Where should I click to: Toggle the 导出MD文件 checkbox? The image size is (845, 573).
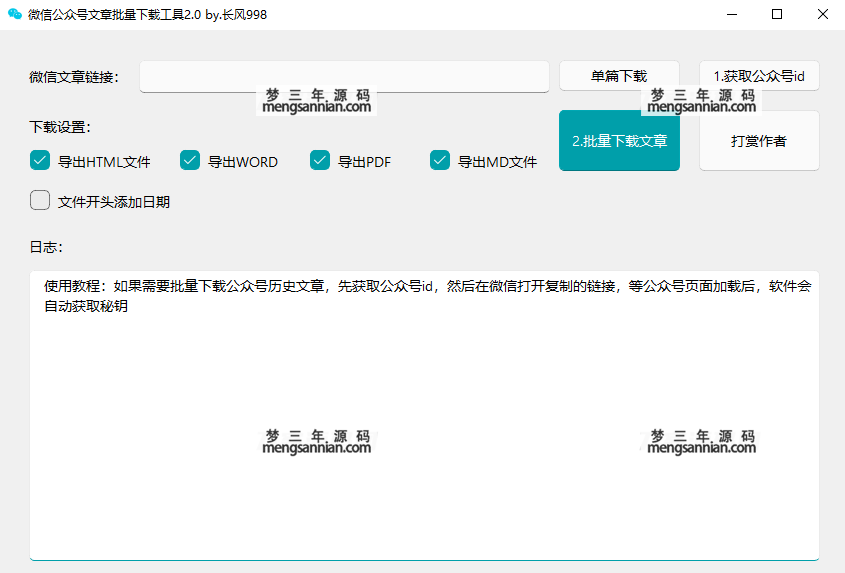(x=440, y=161)
